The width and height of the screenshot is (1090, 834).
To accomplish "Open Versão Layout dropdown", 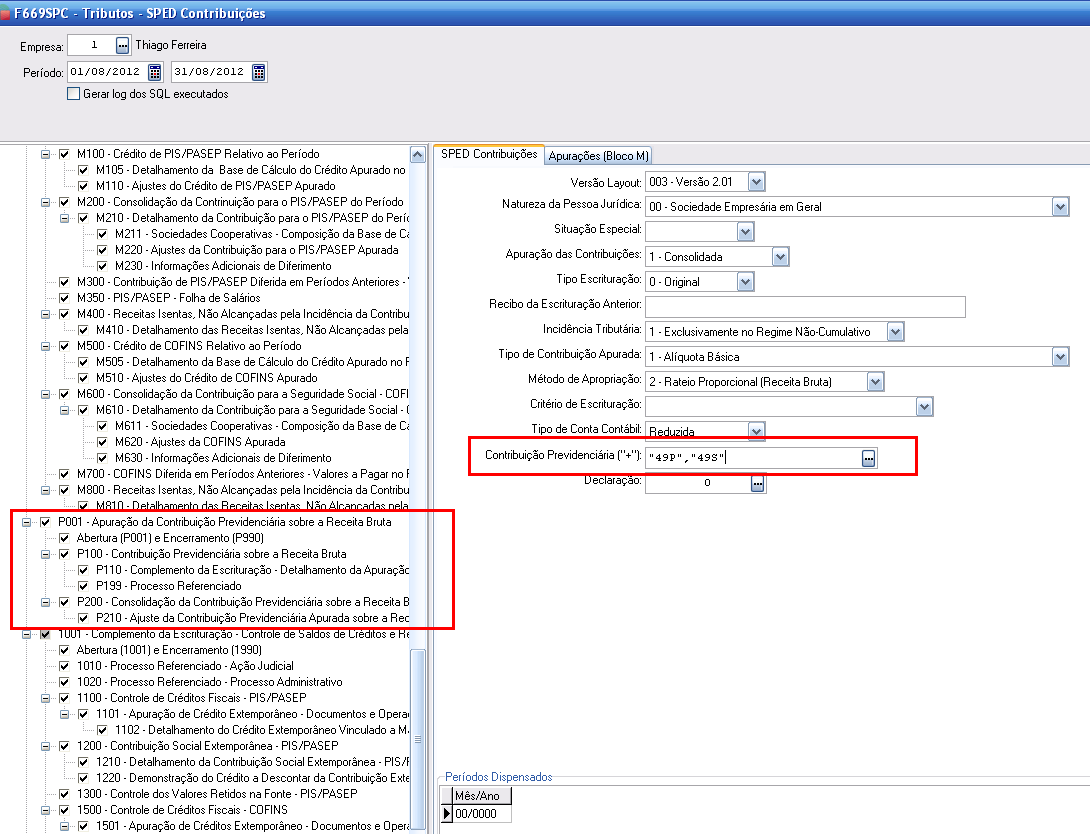I will pyautogui.click(x=757, y=182).
